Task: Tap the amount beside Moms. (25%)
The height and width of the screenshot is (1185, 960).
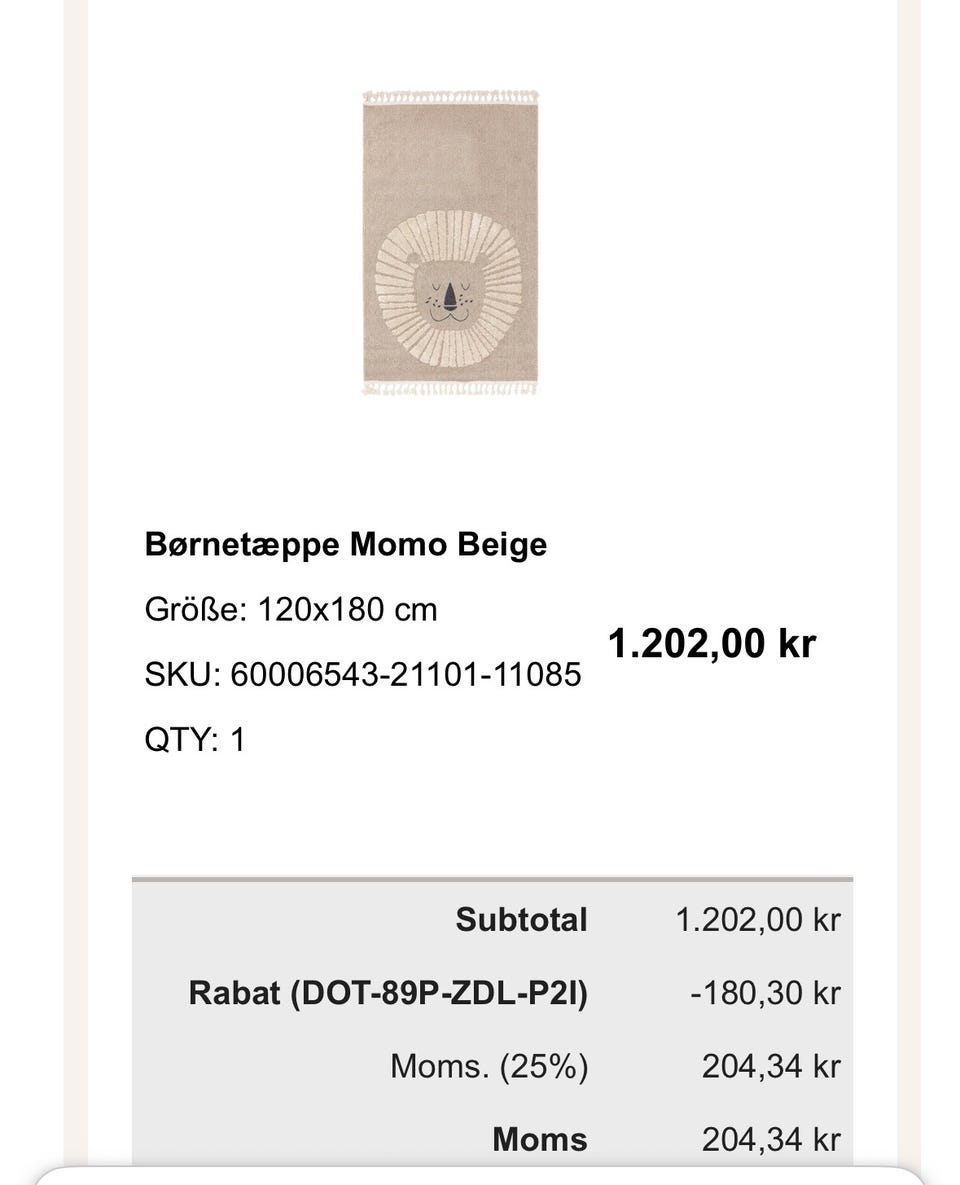Action: click(x=771, y=1066)
